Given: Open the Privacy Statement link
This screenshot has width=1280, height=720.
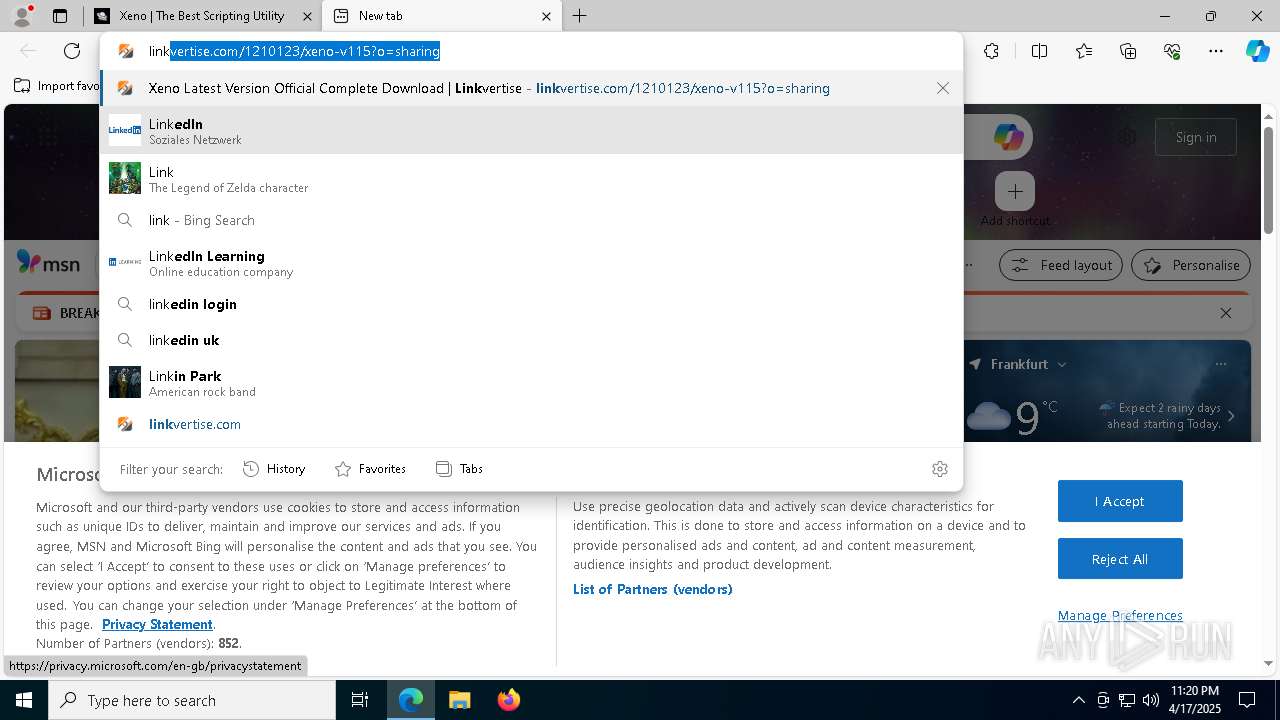Looking at the screenshot, I should click(x=157, y=624).
